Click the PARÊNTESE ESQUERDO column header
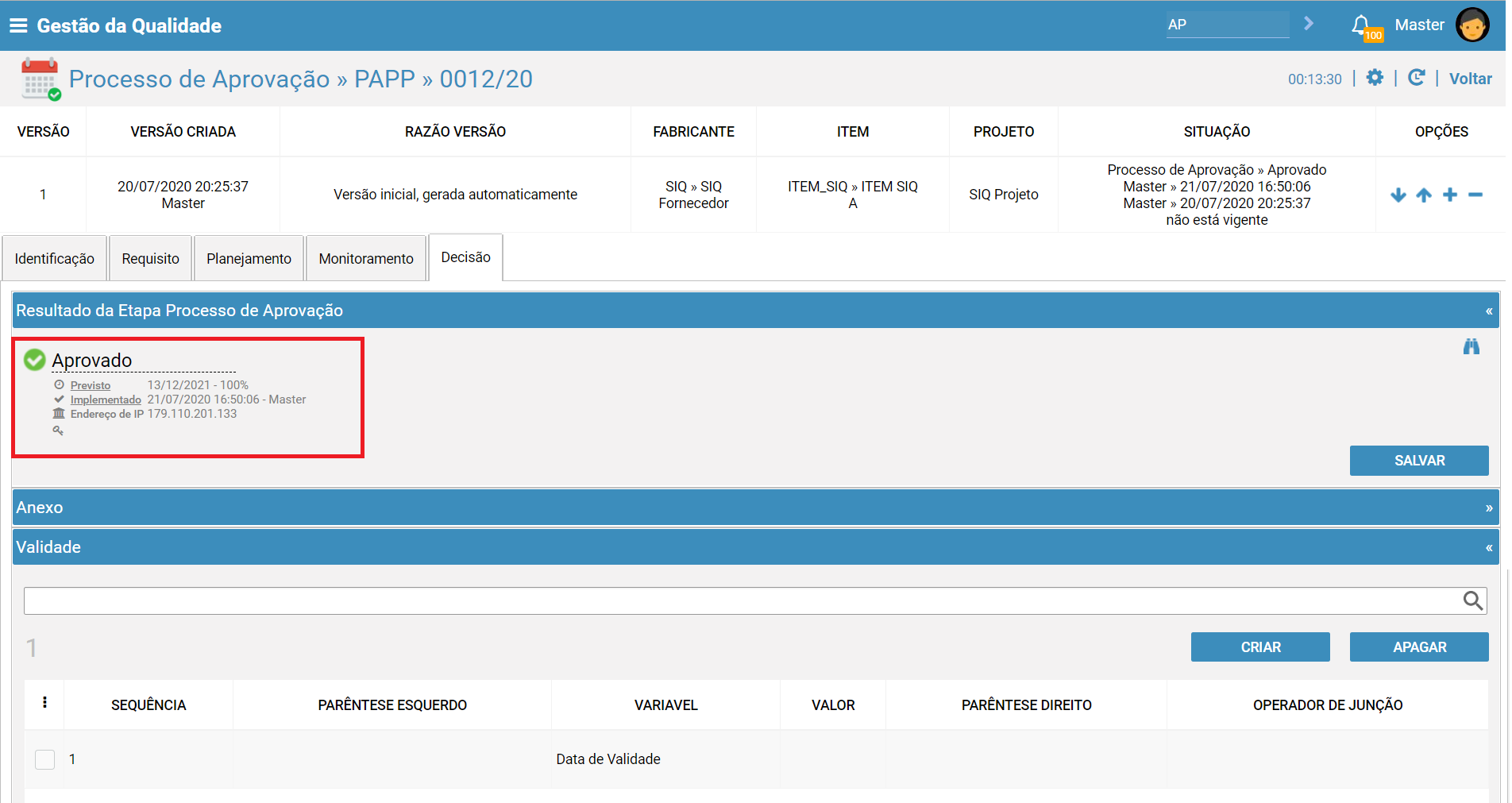Viewport: 1512px width, 803px height. click(x=392, y=705)
